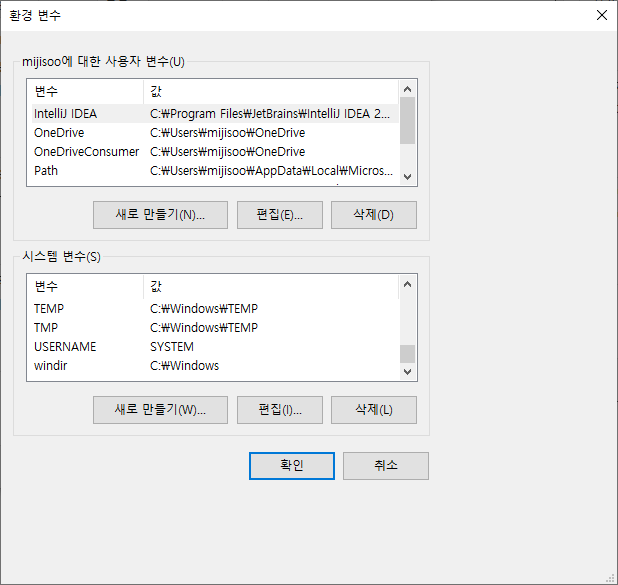
Task: Click the TEMP value C:\Windows\TEMP
Action: click(204, 308)
